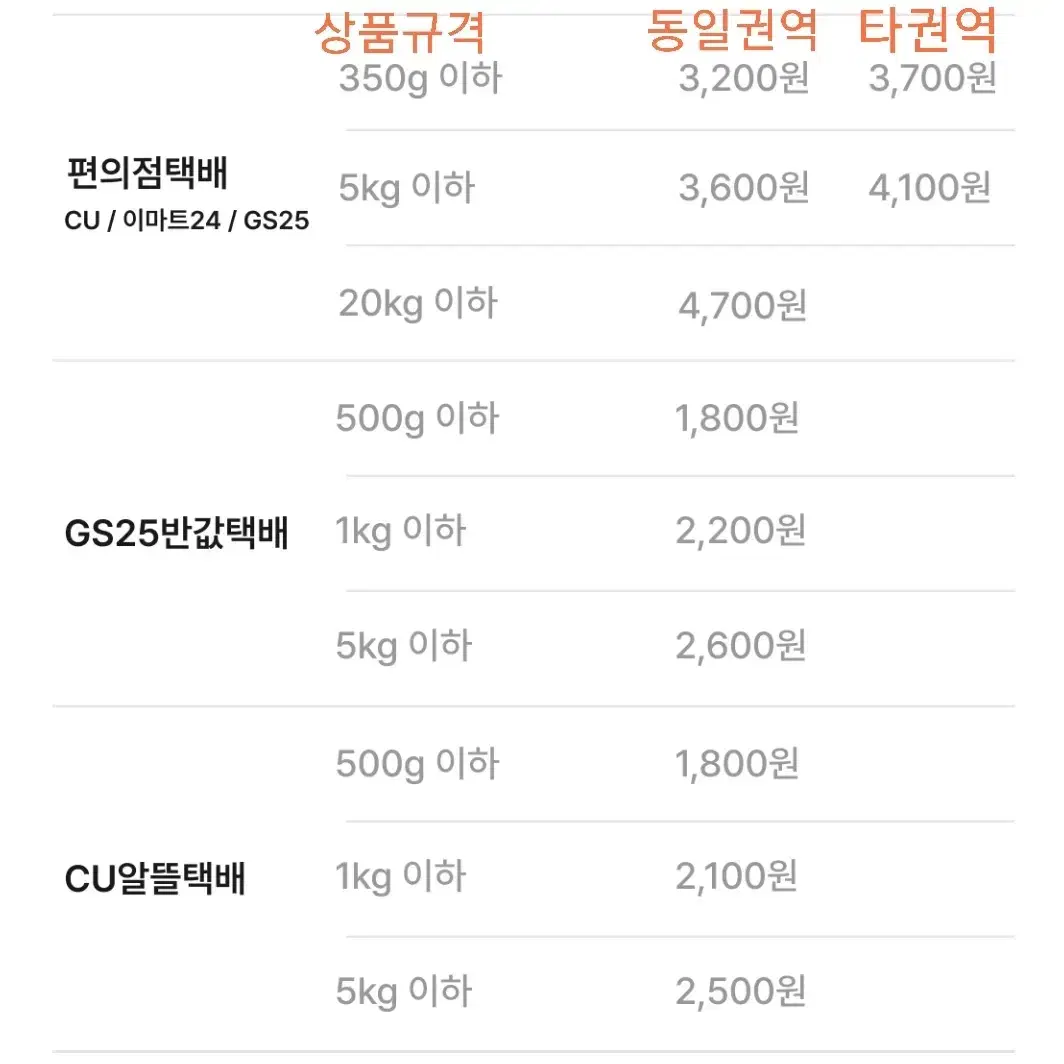Select the 20kg 이하 weight option

click(x=419, y=303)
